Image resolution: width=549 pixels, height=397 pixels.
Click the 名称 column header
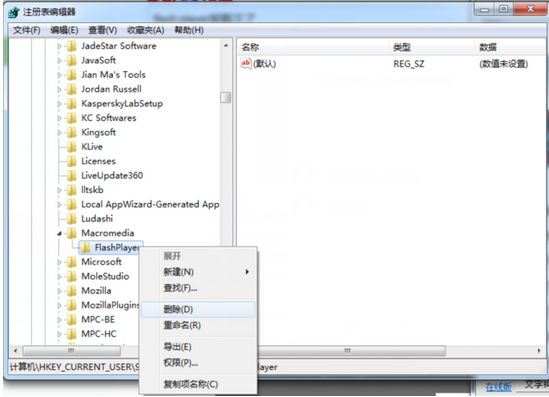[313, 47]
